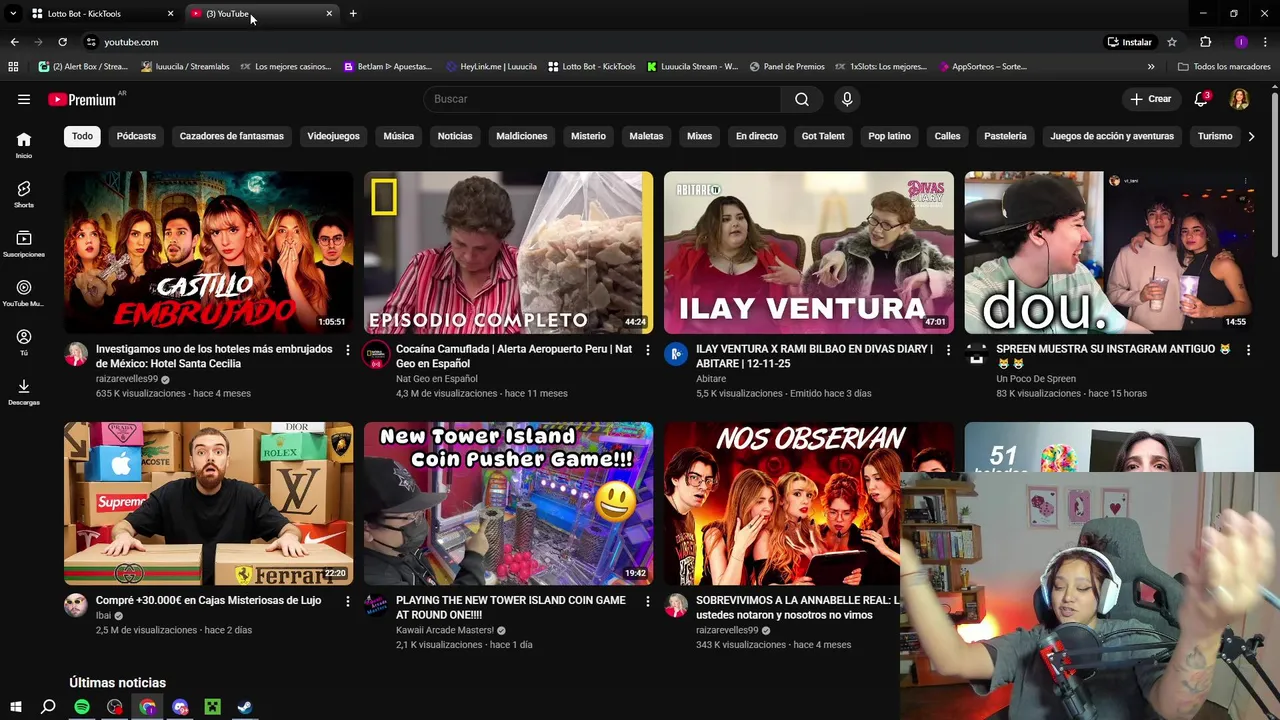1280x720 pixels.
Task: Open more options for the ILAY VENTURA video
Action: click(x=948, y=350)
